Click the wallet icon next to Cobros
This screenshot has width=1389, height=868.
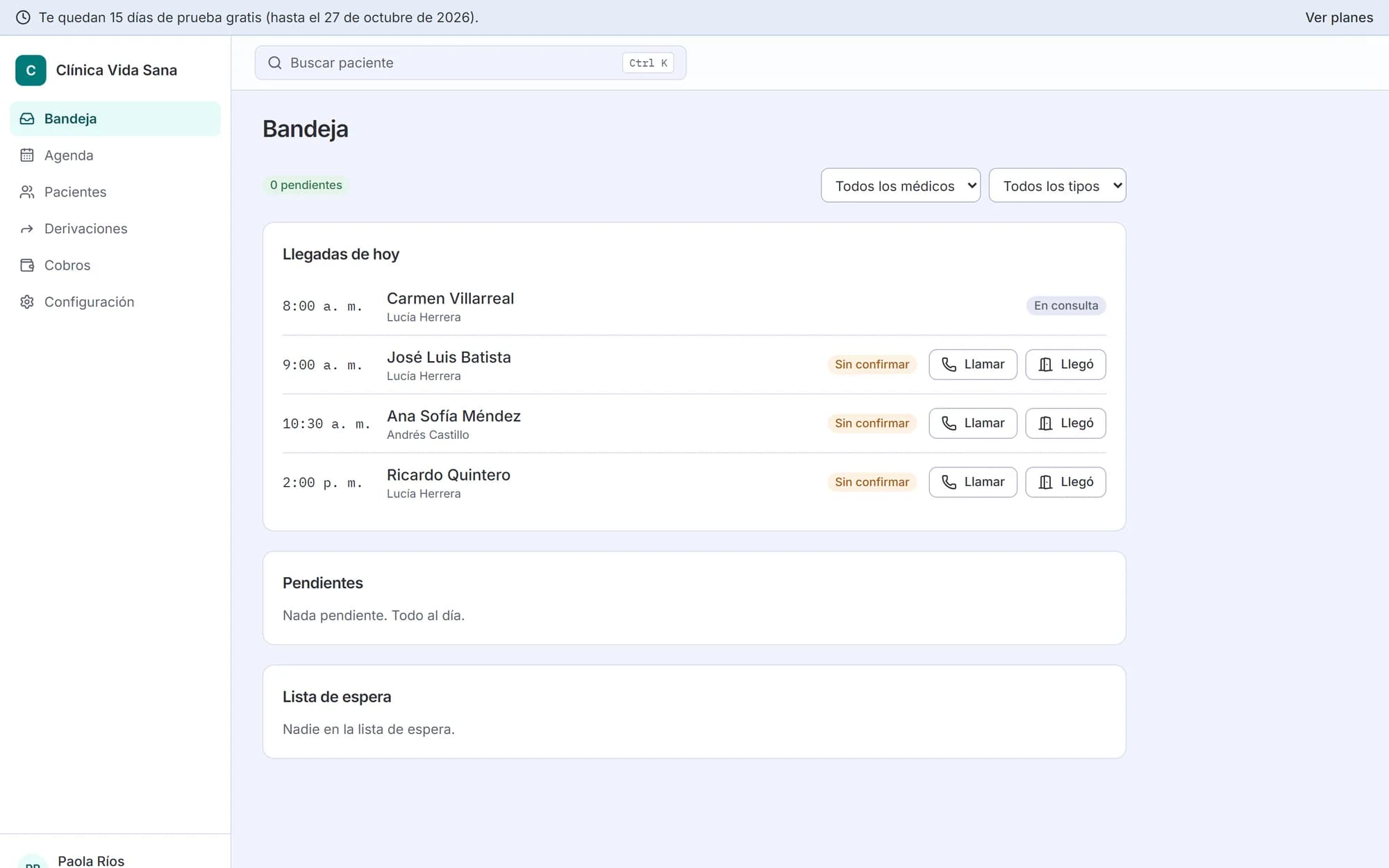[x=27, y=265]
